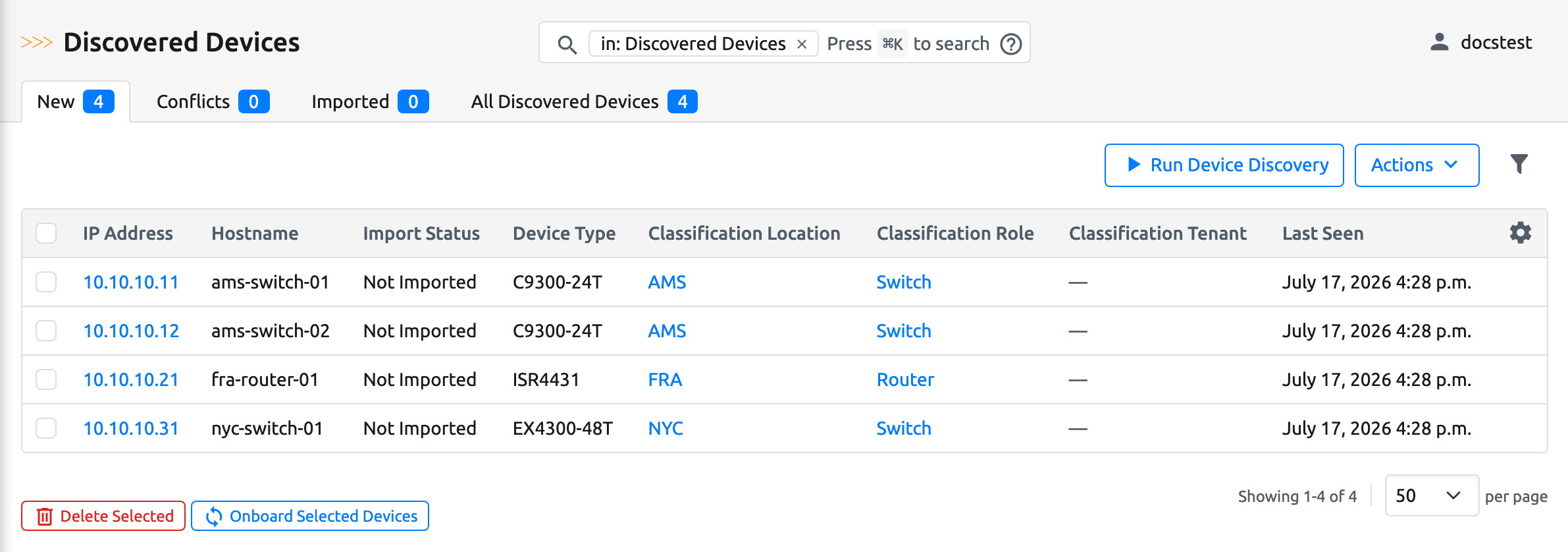Click the search magnifier icon
Screen dimensions: 1568x552
(567, 44)
